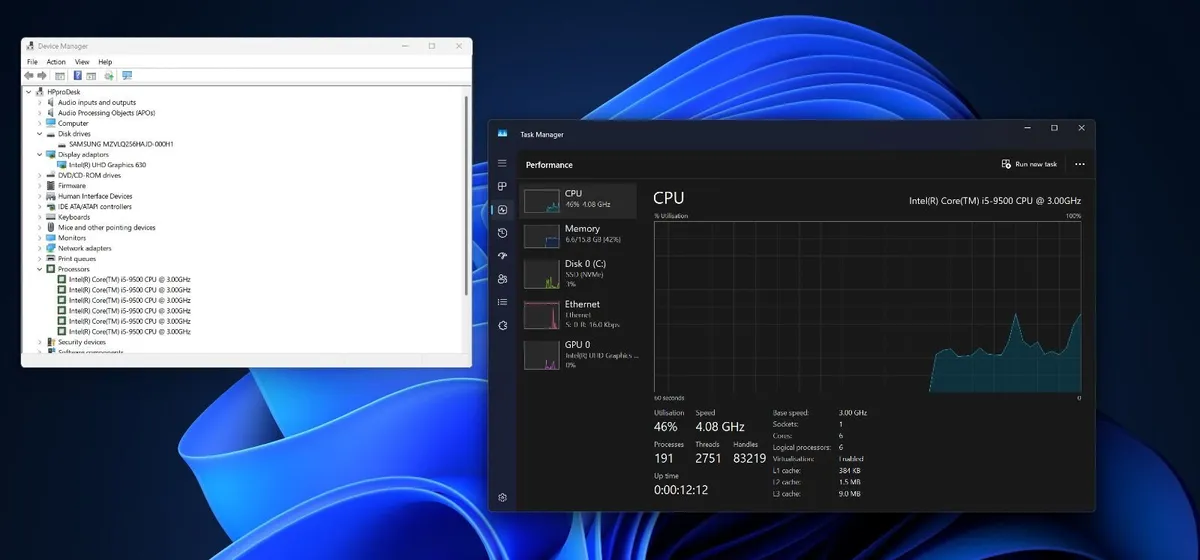Select the Disk 0 (C:) performance card
Screen dimensions: 1200x560
(578, 273)
